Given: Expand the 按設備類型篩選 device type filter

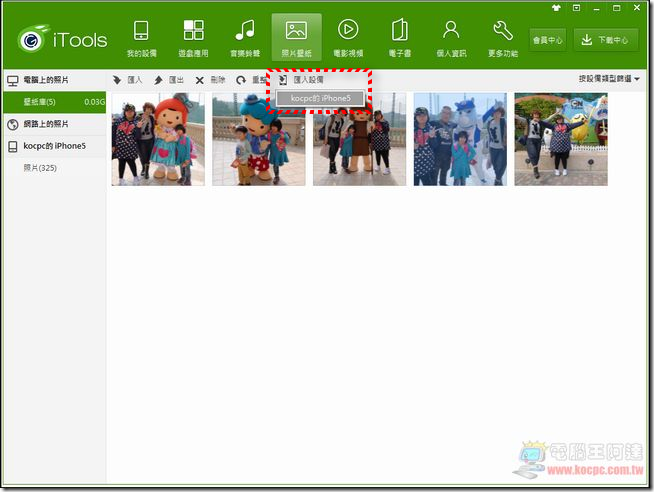Looking at the screenshot, I should (609, 79).
